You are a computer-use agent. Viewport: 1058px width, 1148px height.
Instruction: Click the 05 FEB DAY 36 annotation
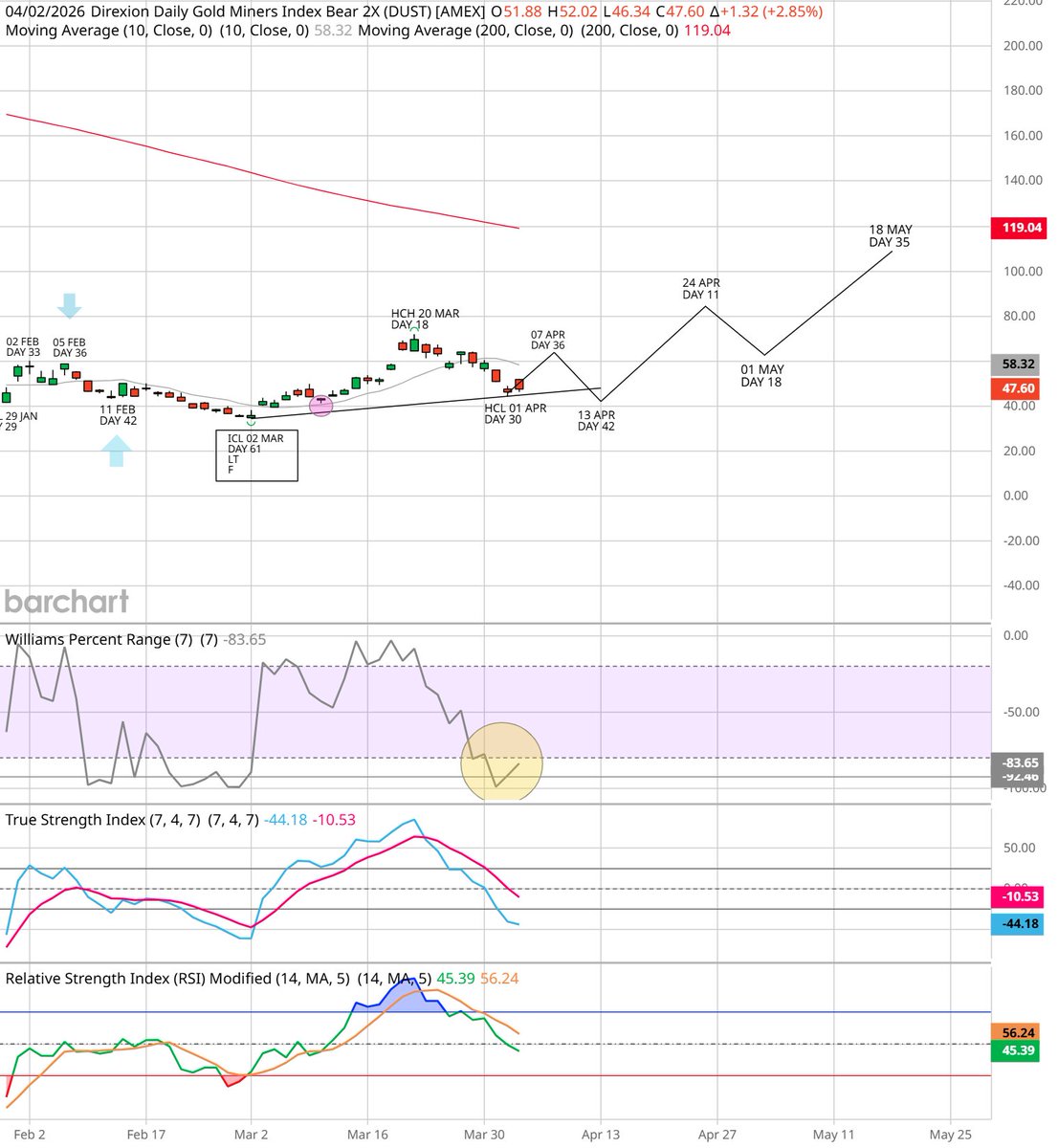[x=69, y=347]
